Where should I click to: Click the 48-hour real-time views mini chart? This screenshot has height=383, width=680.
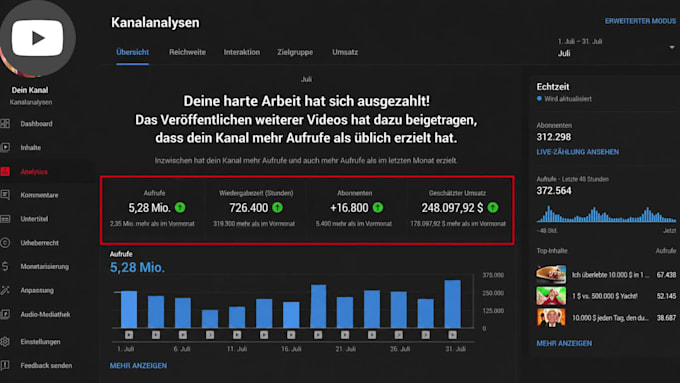point(606,214)
